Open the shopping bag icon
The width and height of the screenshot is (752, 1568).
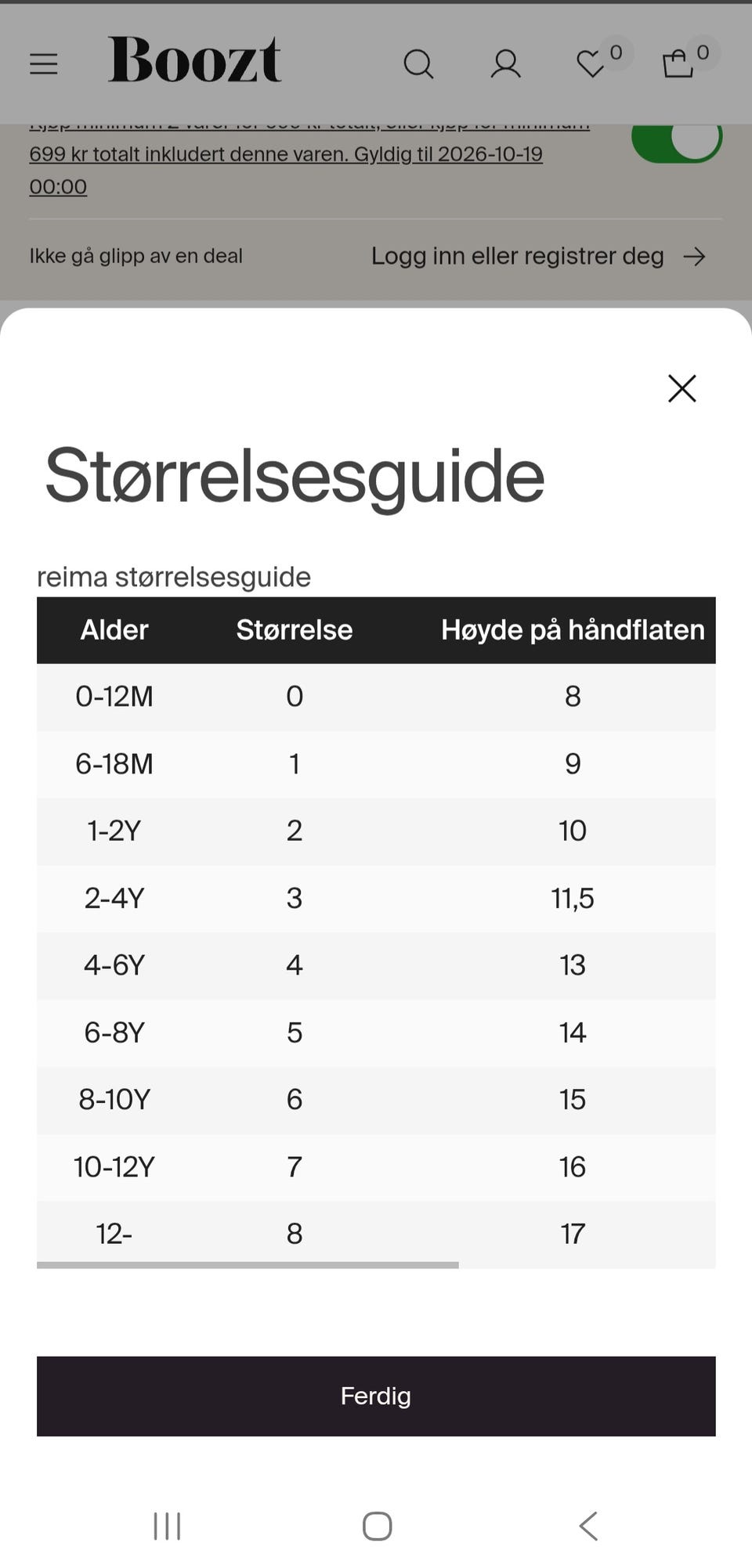click(x=678, y=64)
